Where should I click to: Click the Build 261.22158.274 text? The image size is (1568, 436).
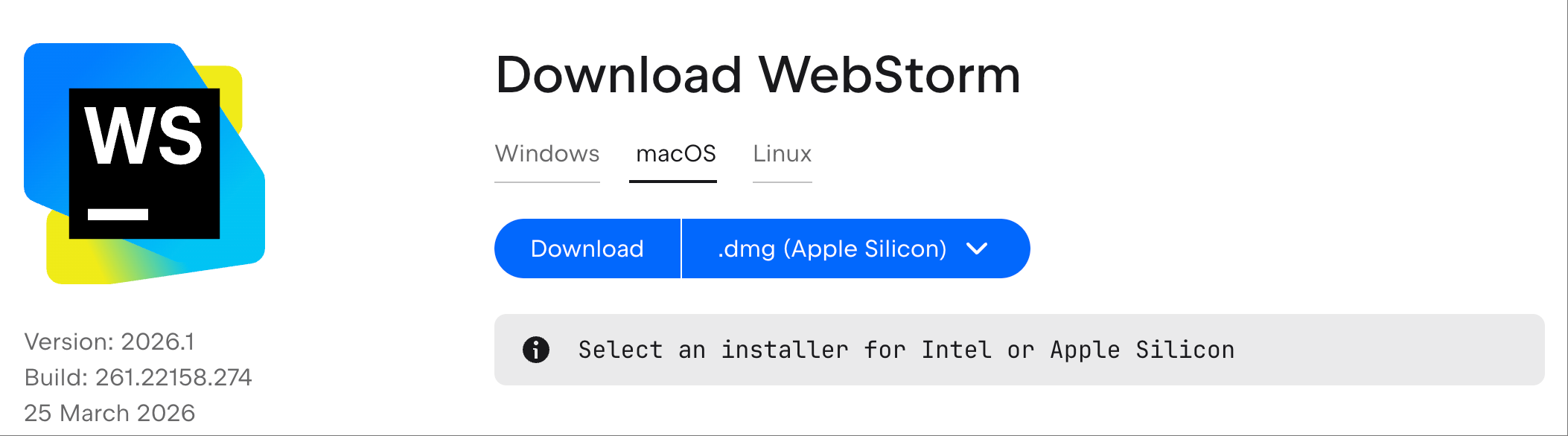pos(138,377)
